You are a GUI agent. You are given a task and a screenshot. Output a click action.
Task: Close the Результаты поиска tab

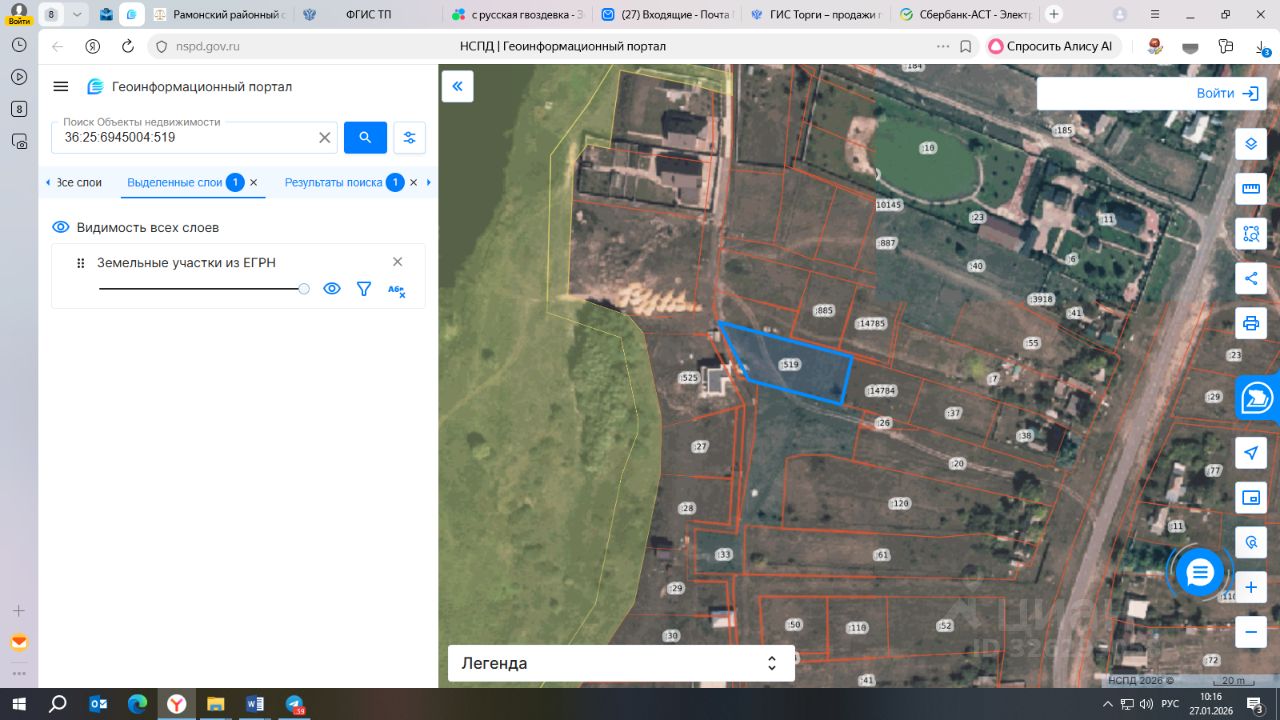coord(414,183)
